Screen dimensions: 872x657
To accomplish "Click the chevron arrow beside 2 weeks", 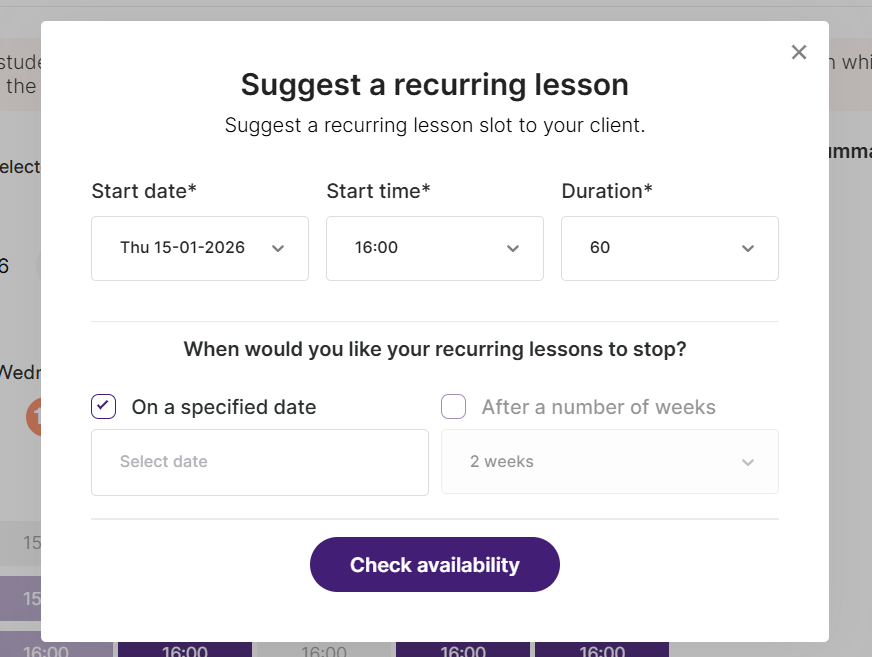I will (748, 462).
